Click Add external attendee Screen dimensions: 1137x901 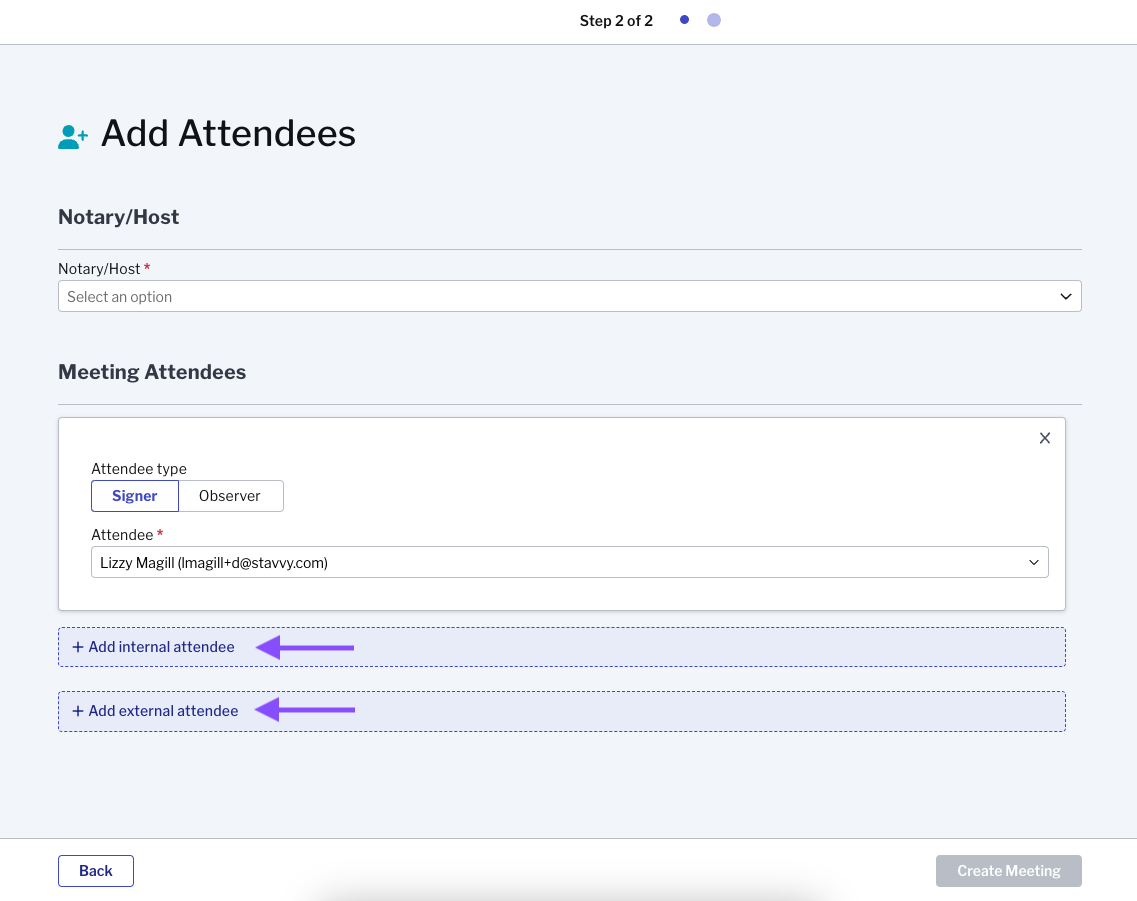coord(164,710)
